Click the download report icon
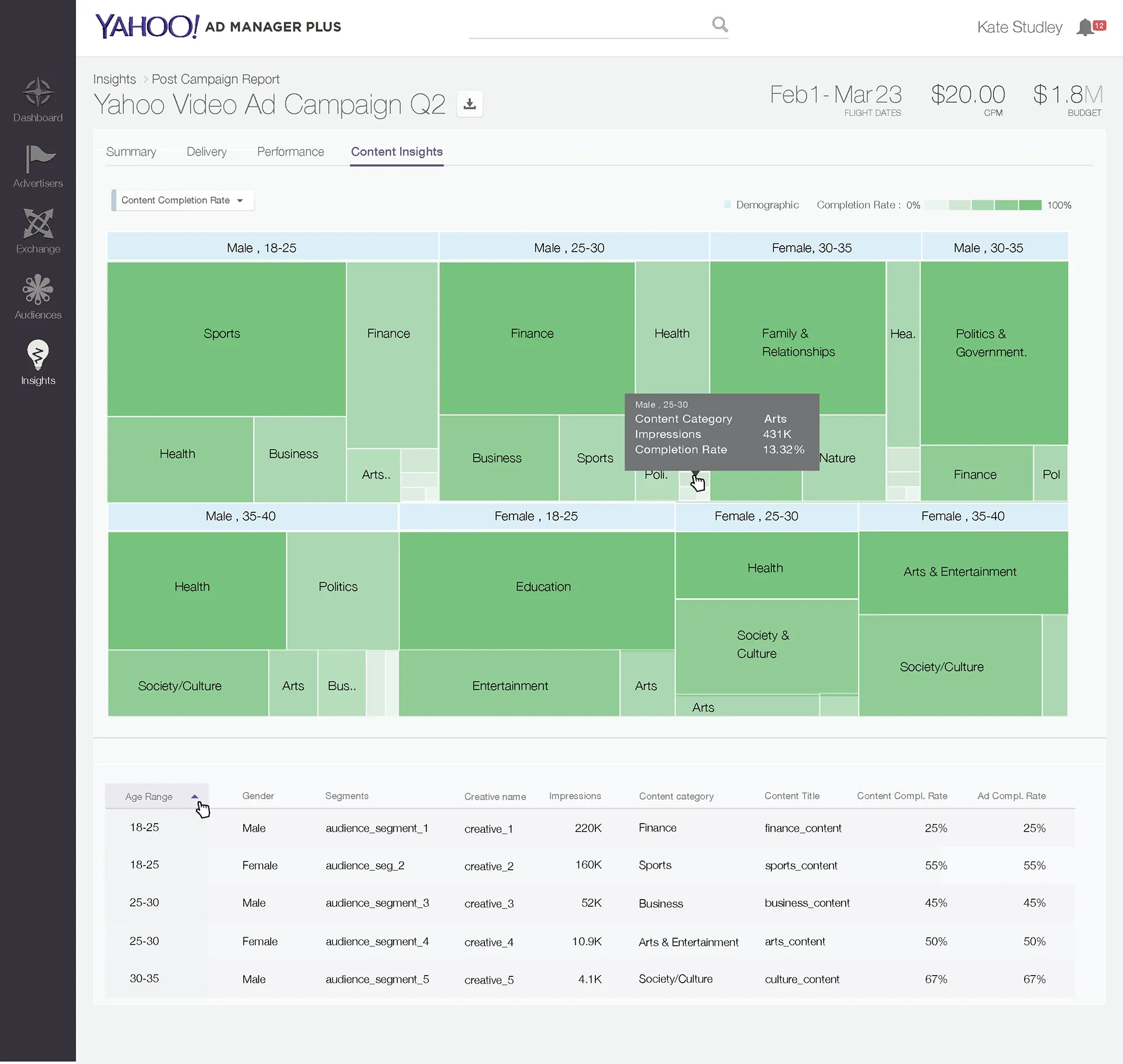 point(470,104)
